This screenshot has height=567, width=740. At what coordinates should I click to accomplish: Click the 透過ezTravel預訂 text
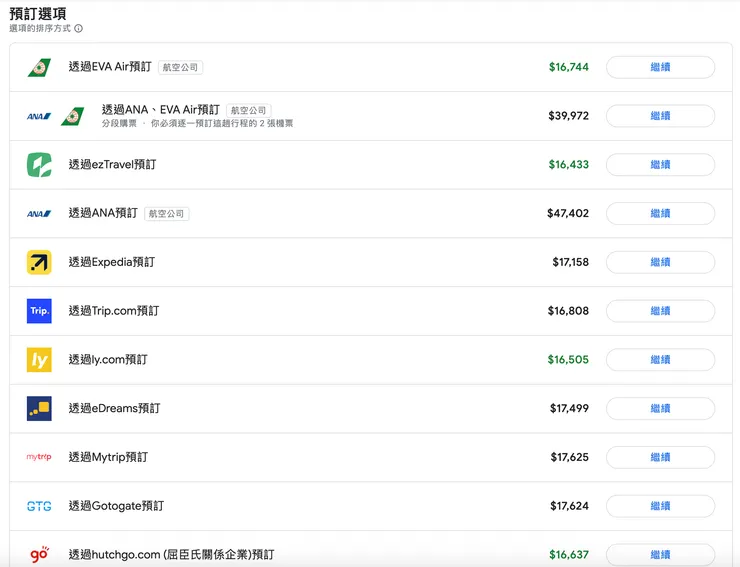tap(112, 164)
